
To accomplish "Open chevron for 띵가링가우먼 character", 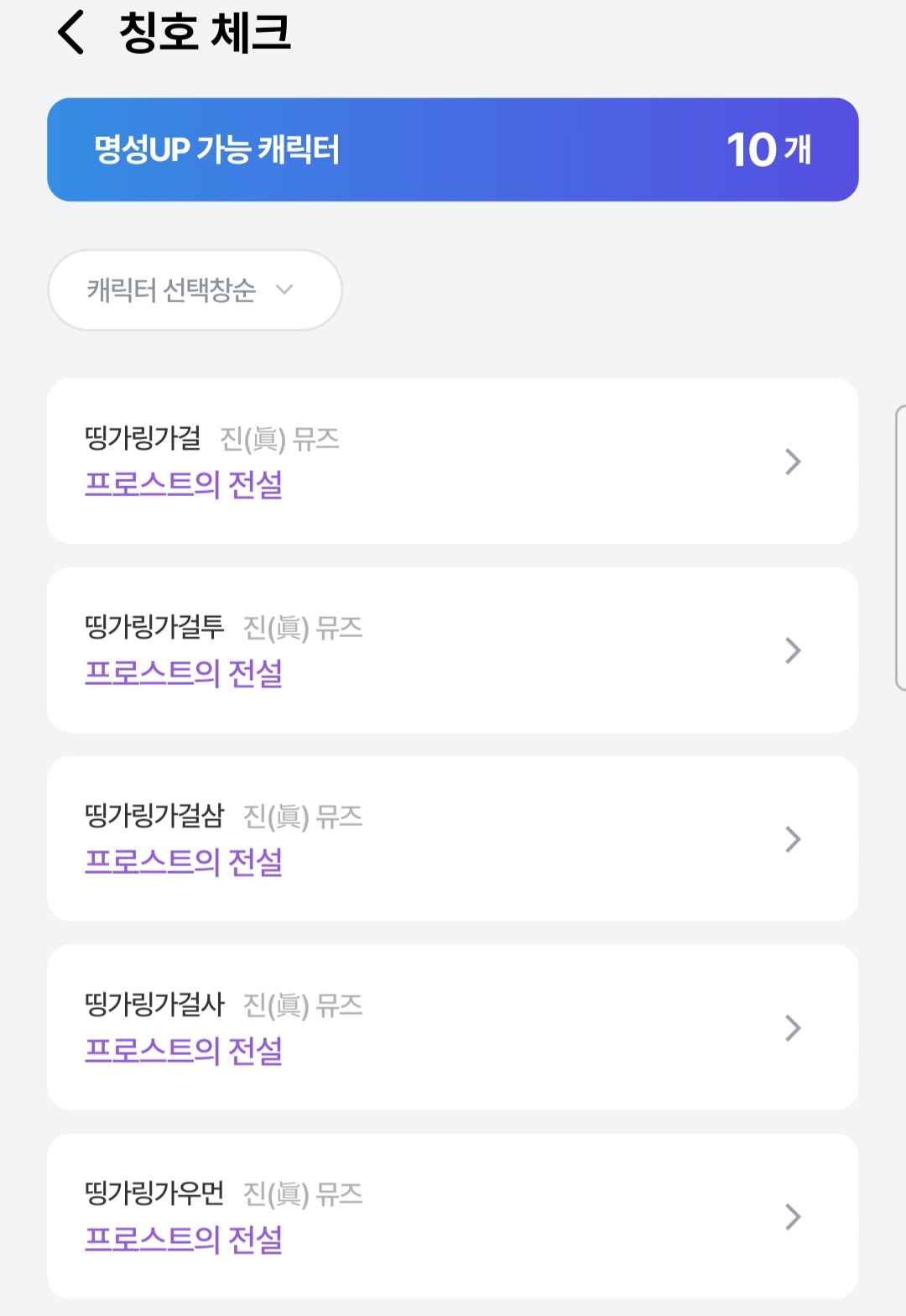I will pos(793,1217).
